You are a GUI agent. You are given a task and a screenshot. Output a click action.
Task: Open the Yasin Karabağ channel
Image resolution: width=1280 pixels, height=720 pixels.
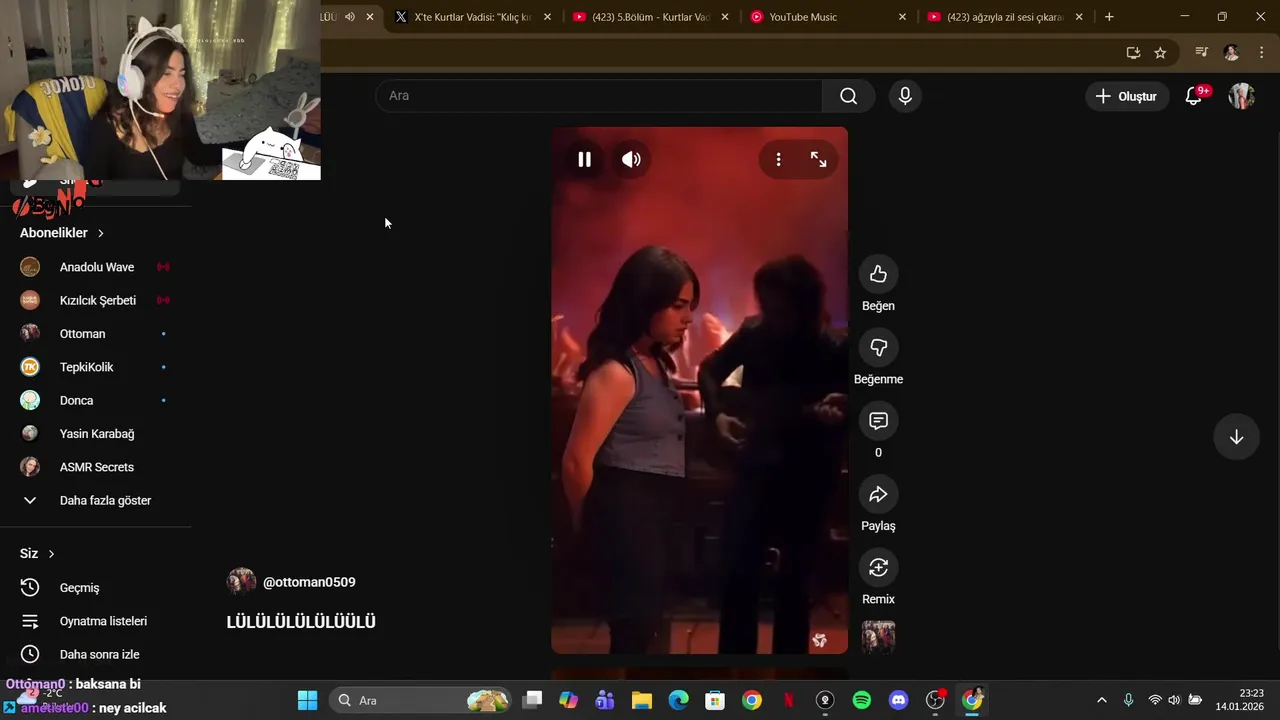pyautogui.click(x=96, y=434)
